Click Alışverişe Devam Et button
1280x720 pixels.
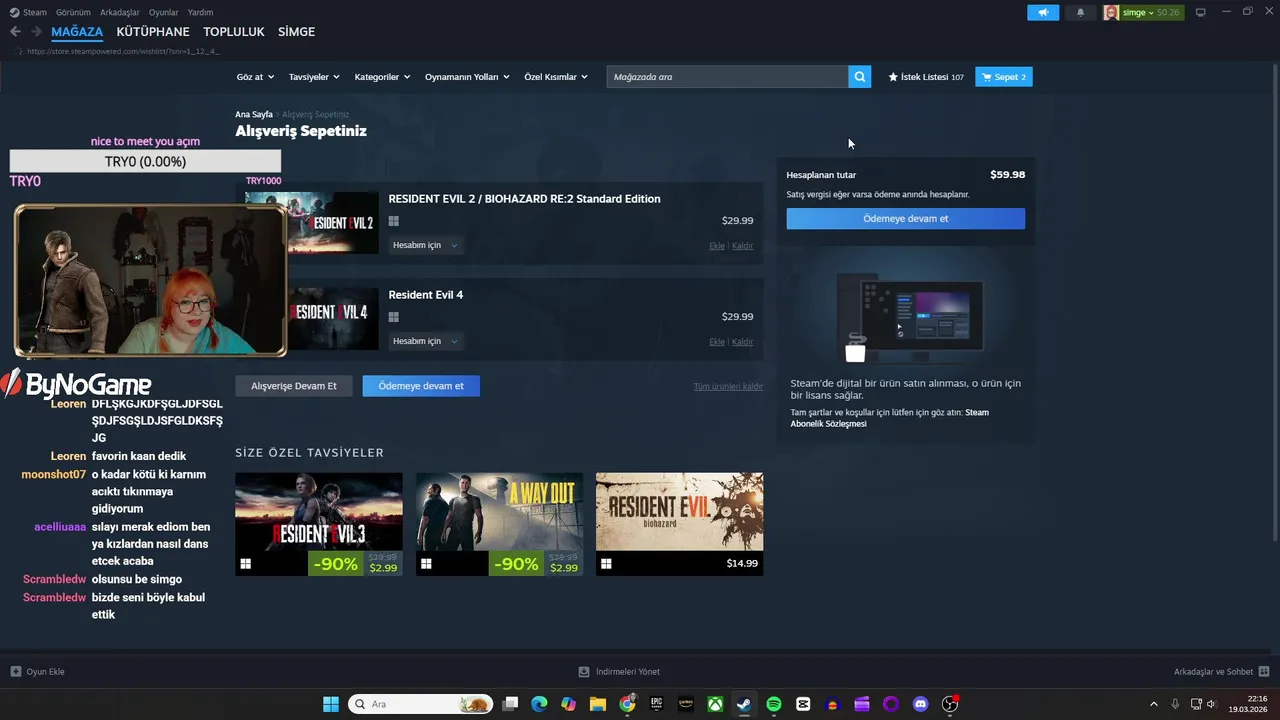(294, 386)
